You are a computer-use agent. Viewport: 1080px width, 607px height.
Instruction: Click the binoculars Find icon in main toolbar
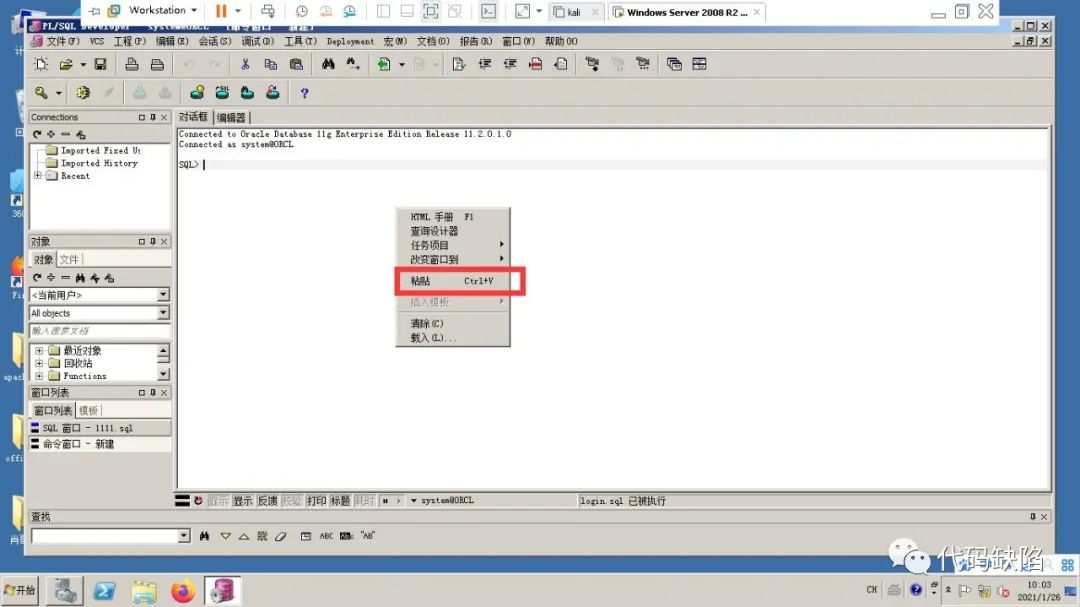pos(328,64)
